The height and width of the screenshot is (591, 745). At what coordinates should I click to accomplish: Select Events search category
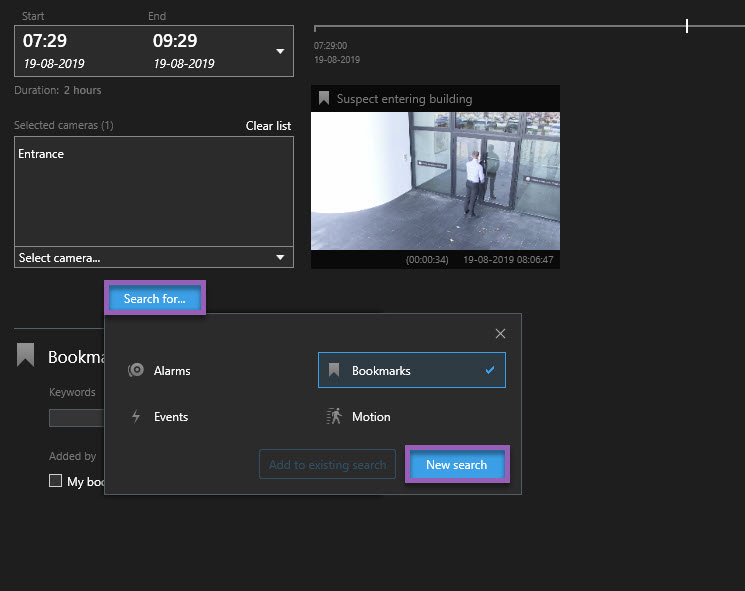pyautogui.click(x=170, y=417)
